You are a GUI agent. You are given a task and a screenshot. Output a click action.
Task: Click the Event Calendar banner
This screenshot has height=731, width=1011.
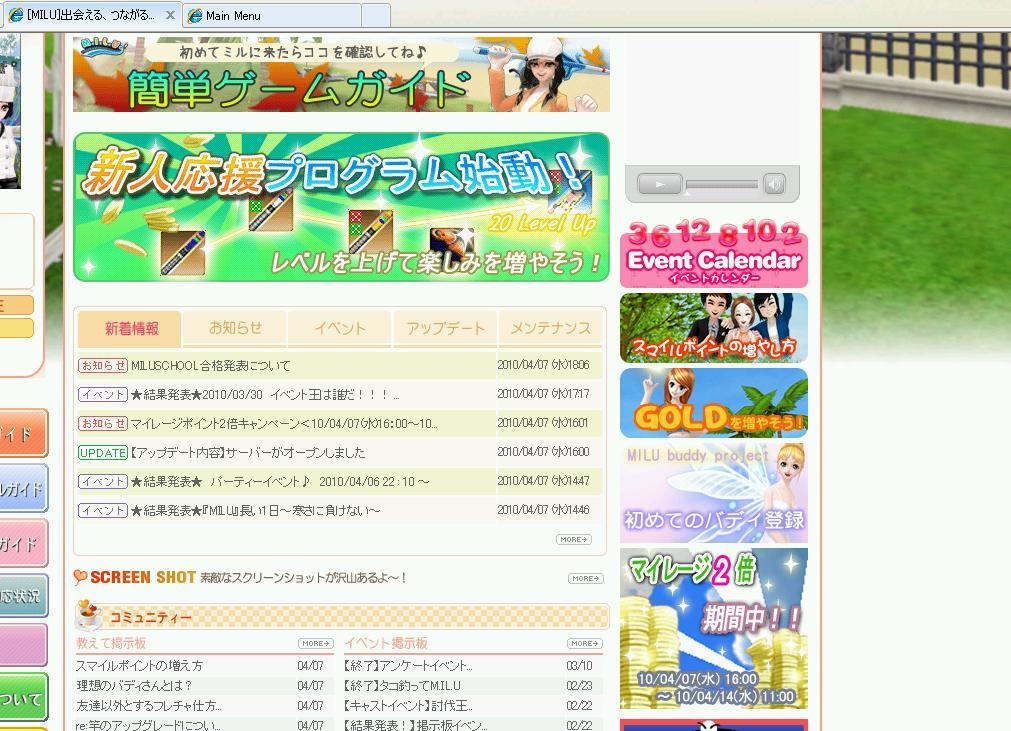pos(713,256)
